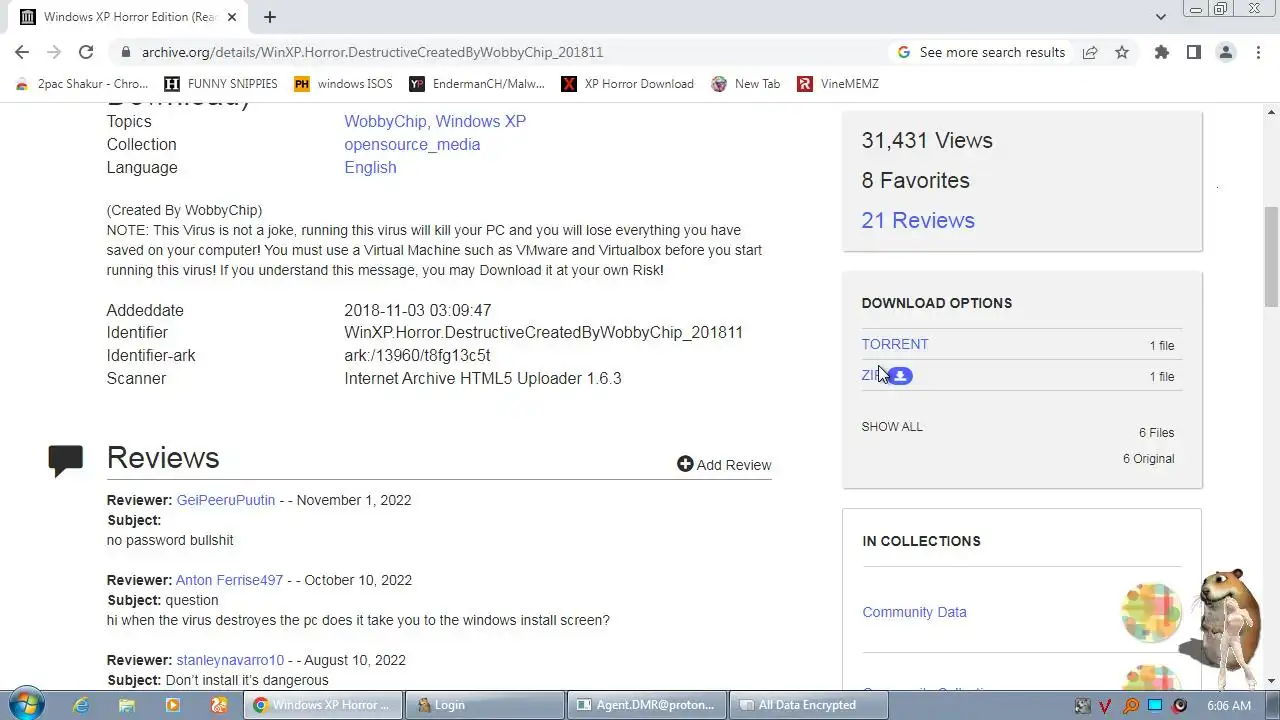
Task: Click the Reviews speech bubble icon
Action: pyautogui.click(x=65, y=460)
